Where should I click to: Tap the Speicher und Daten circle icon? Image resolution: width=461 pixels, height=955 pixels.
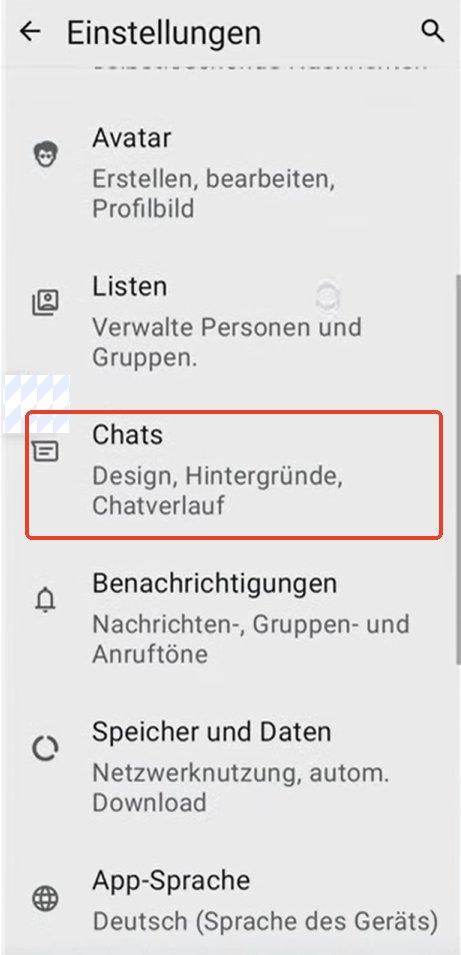click(46, 749)
